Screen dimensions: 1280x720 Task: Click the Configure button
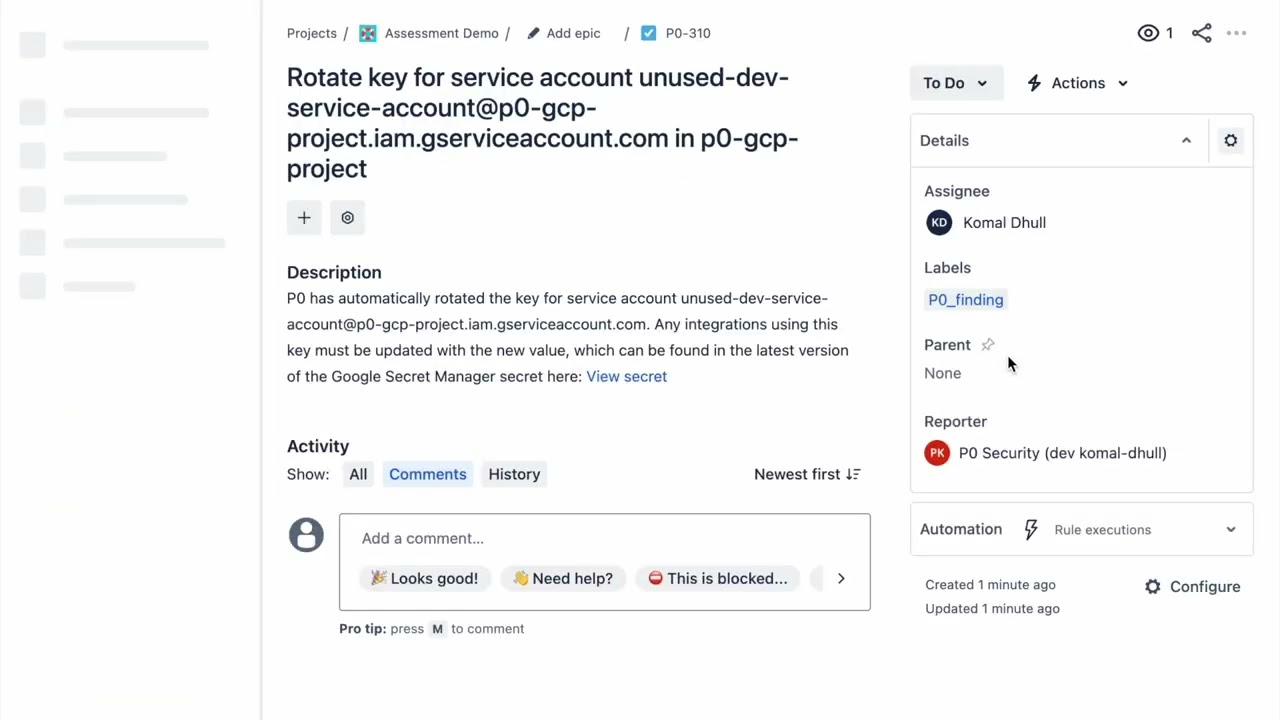coord(1192,587)
